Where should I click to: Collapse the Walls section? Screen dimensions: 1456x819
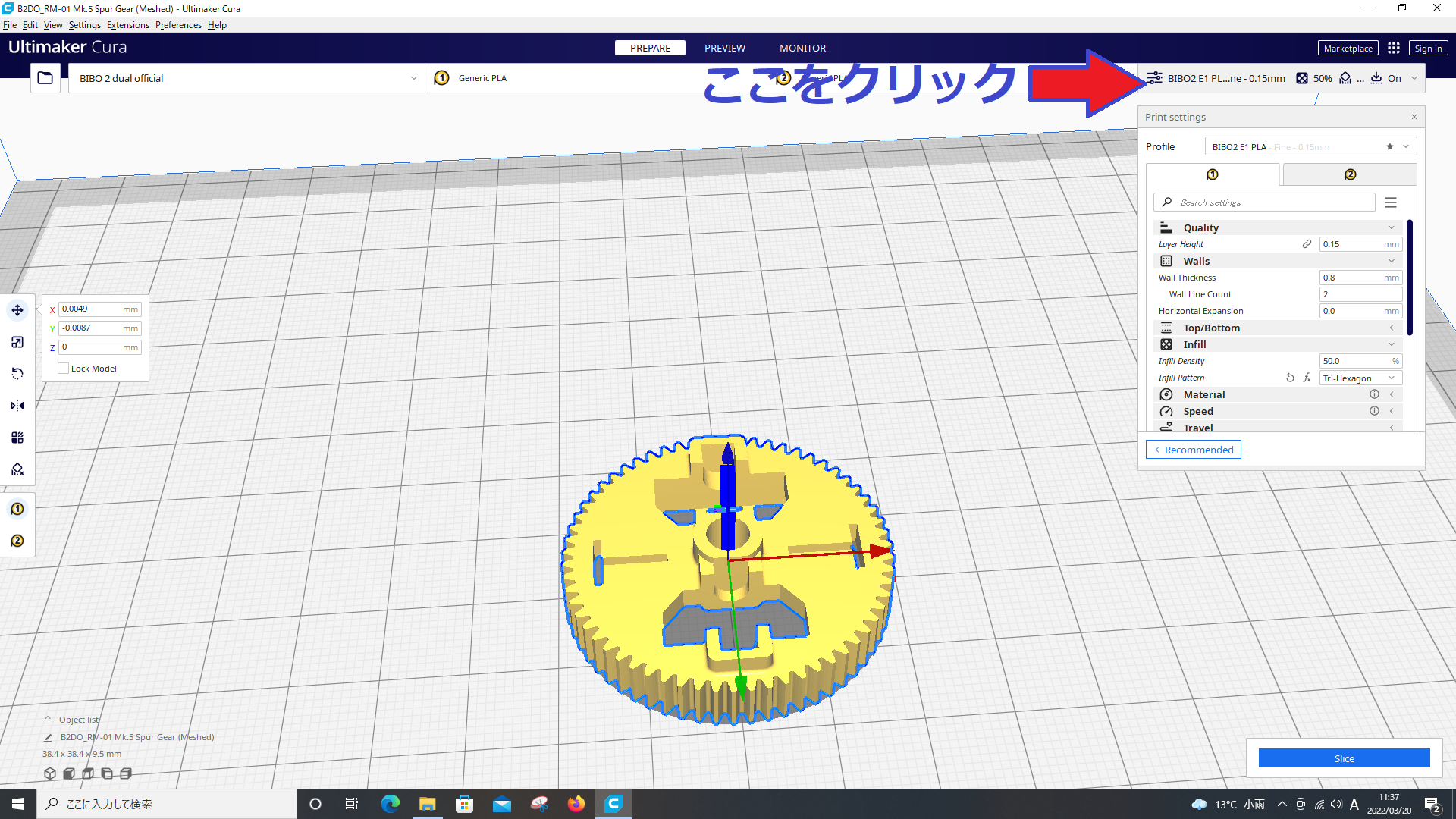coord(1279,261)
